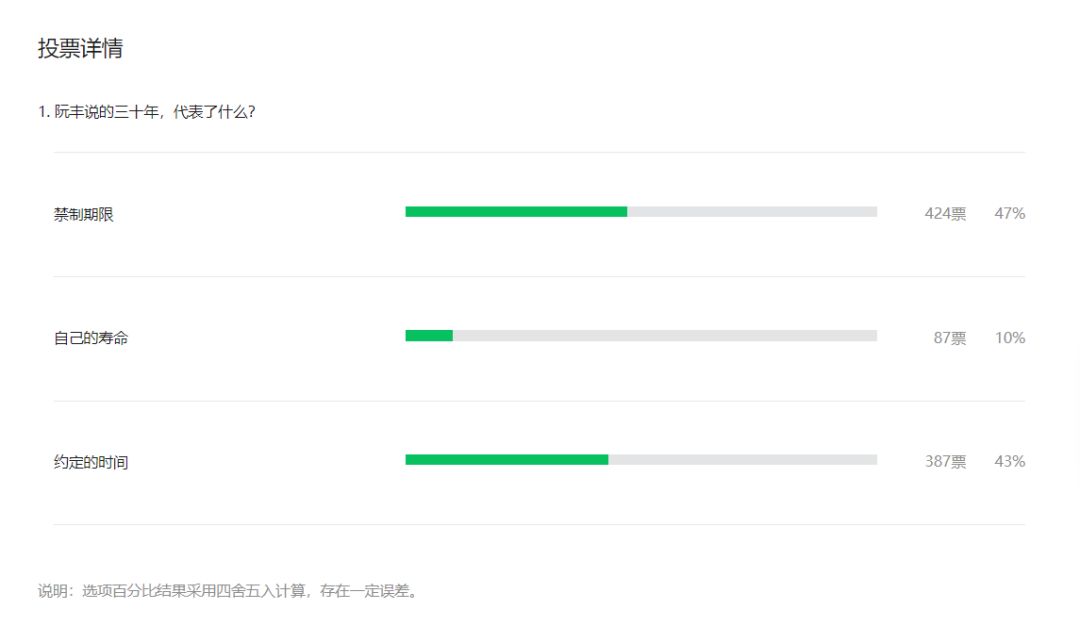Screen dimensions: 1080x626
Task: Select the question text 阮丰说的三十年
Action: click(107, 112)
